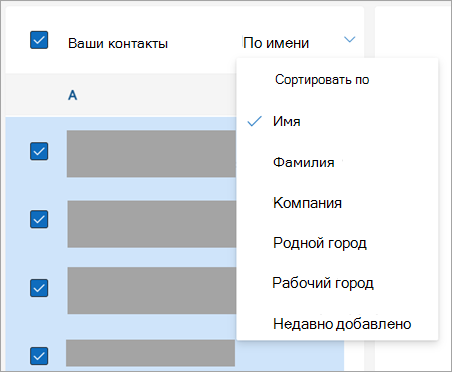Uncheck the select-all checkbox beside Ваши контакты
The image size is (452, 372).
[x=39, y=40]
